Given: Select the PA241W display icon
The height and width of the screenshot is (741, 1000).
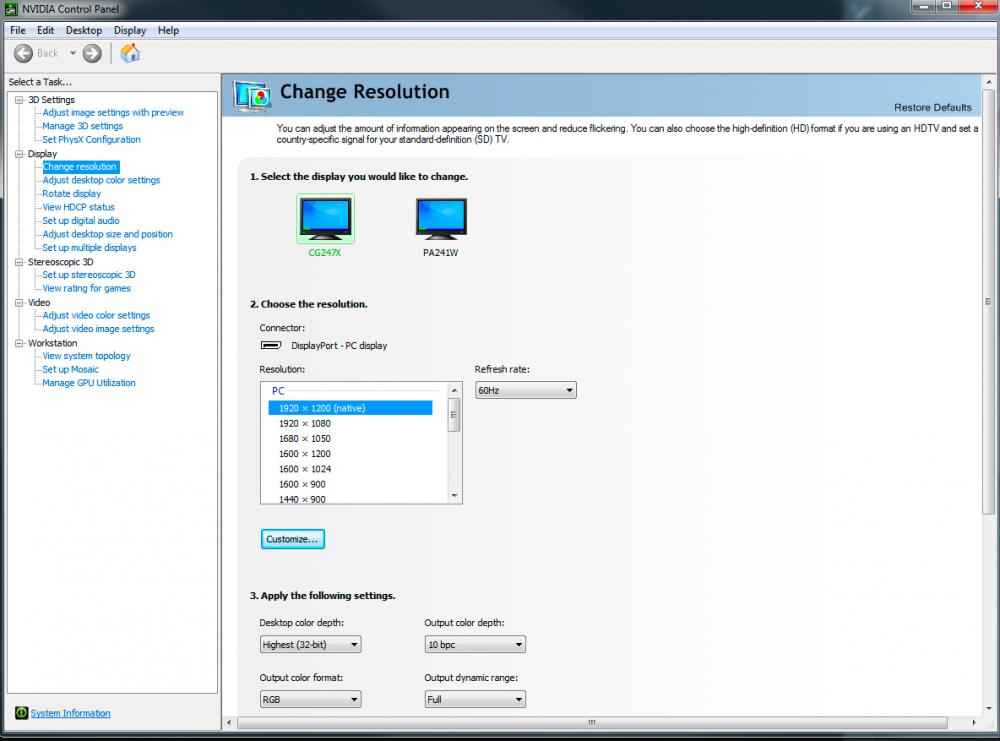Looking at the screenshot, I should (441, 218).
